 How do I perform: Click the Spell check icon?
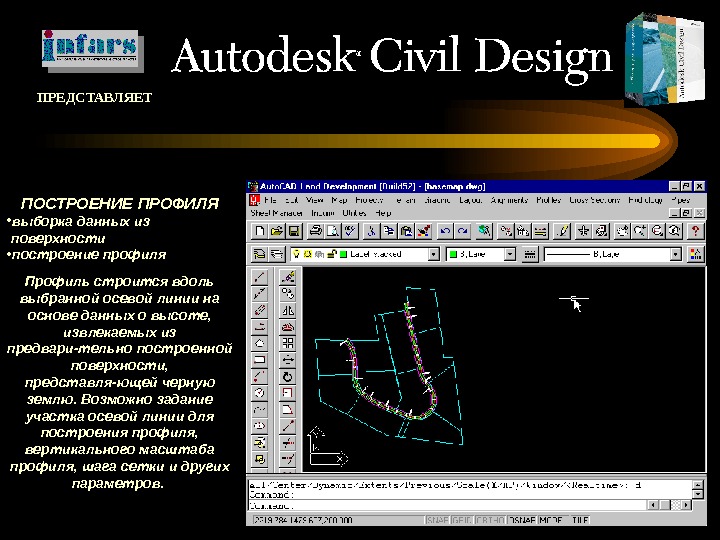[350, 231]
